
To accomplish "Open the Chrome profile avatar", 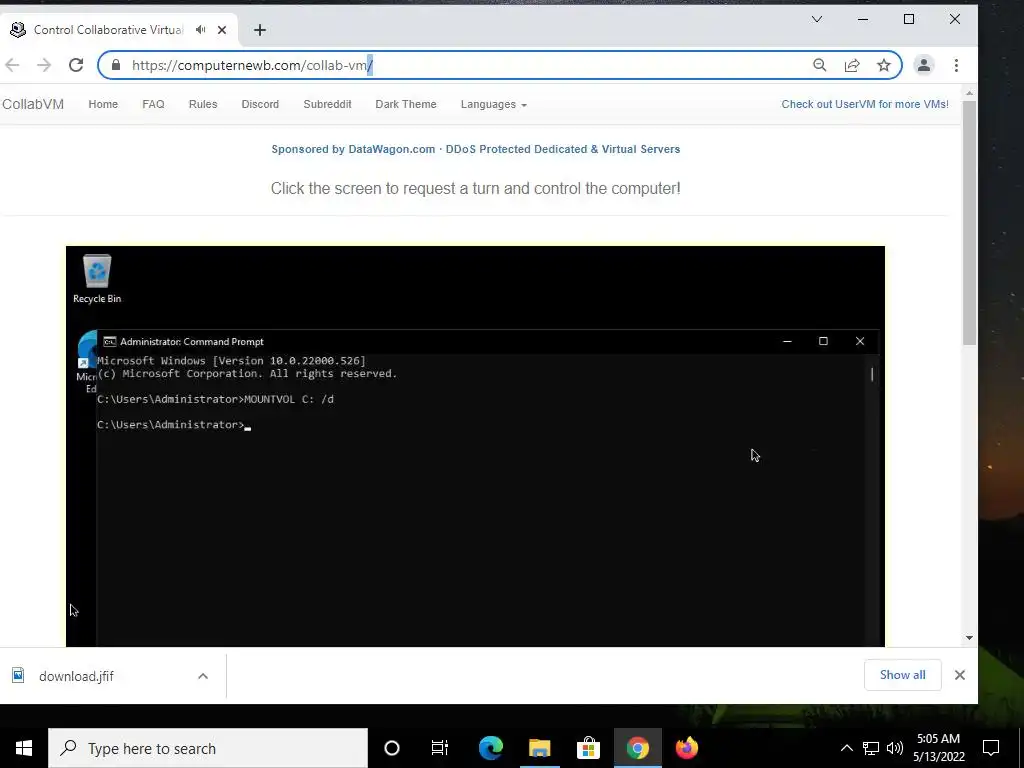I will click(x=923, y=65).
